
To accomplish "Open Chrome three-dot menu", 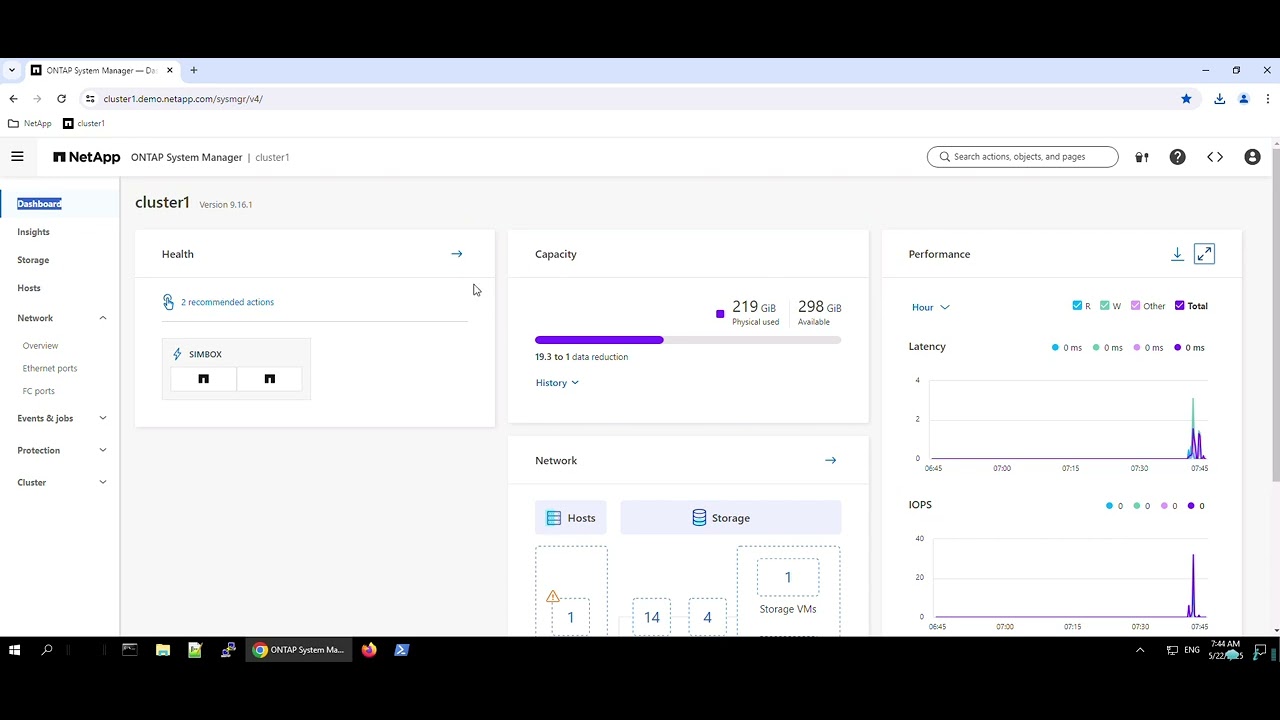I will click(1268, 99).
